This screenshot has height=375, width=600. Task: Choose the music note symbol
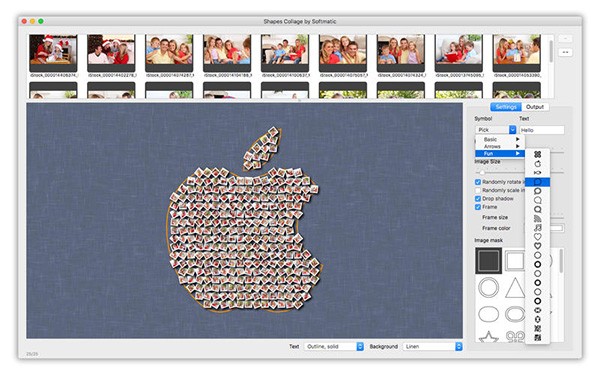pyautogui.click(x=538, y=228)
